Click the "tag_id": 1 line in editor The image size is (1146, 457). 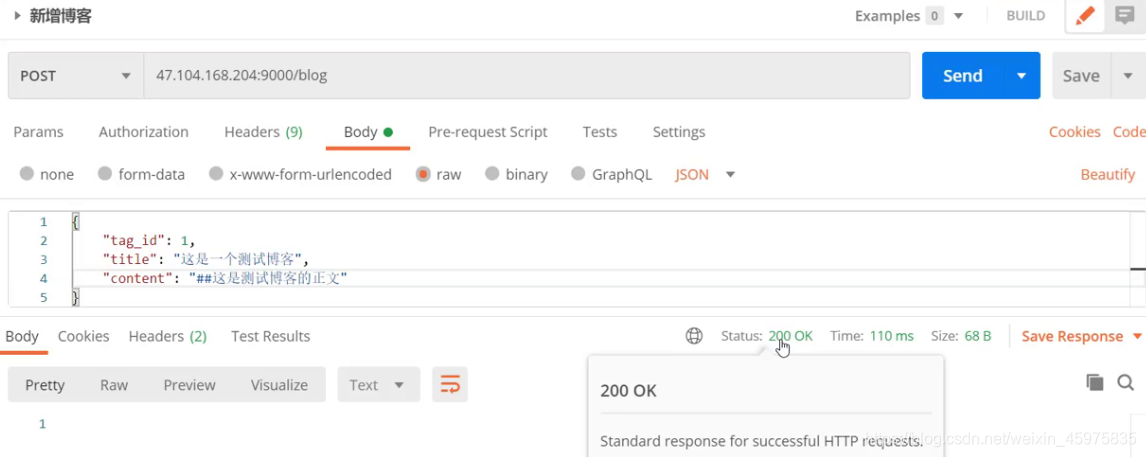click(149, 241)
